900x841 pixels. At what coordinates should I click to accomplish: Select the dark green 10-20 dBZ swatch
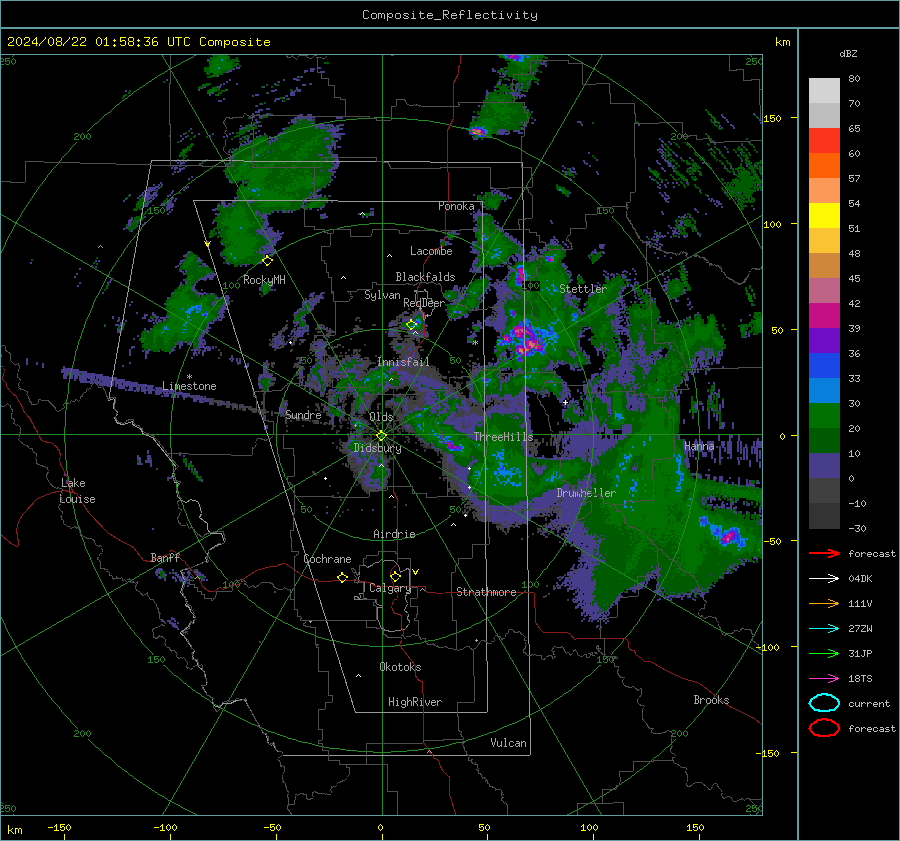(x=824, y=440)
